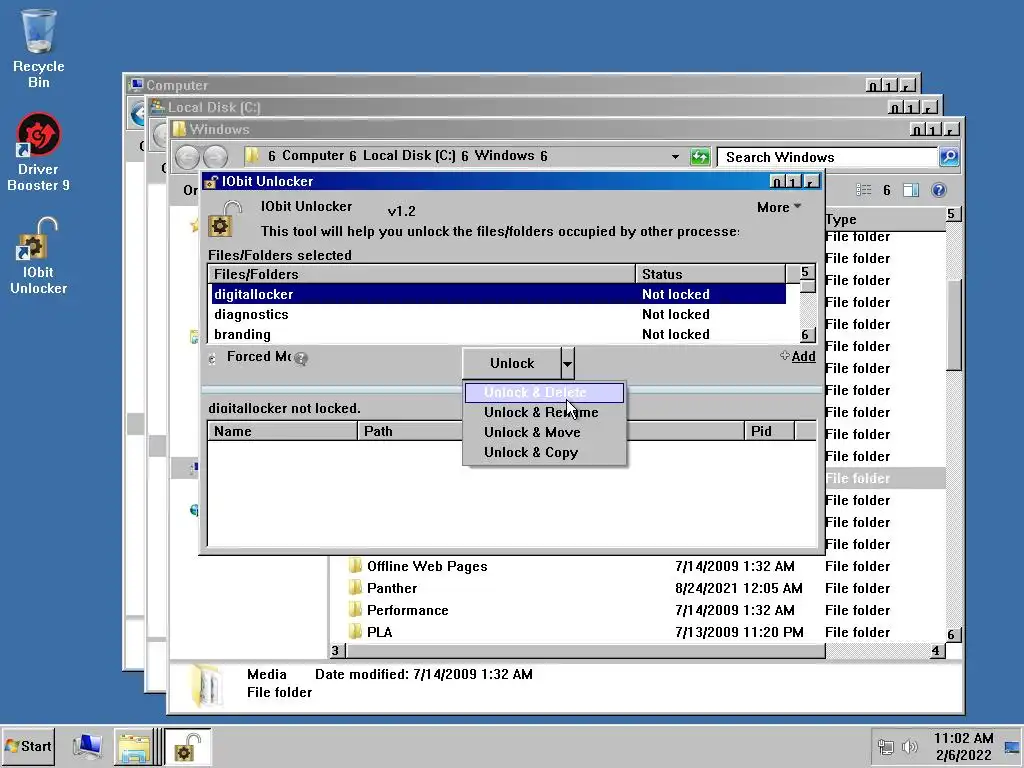Click the Show Desktop monitor icon in taskbar
This screenshot has height=768, width=1024.
point(87,746)
